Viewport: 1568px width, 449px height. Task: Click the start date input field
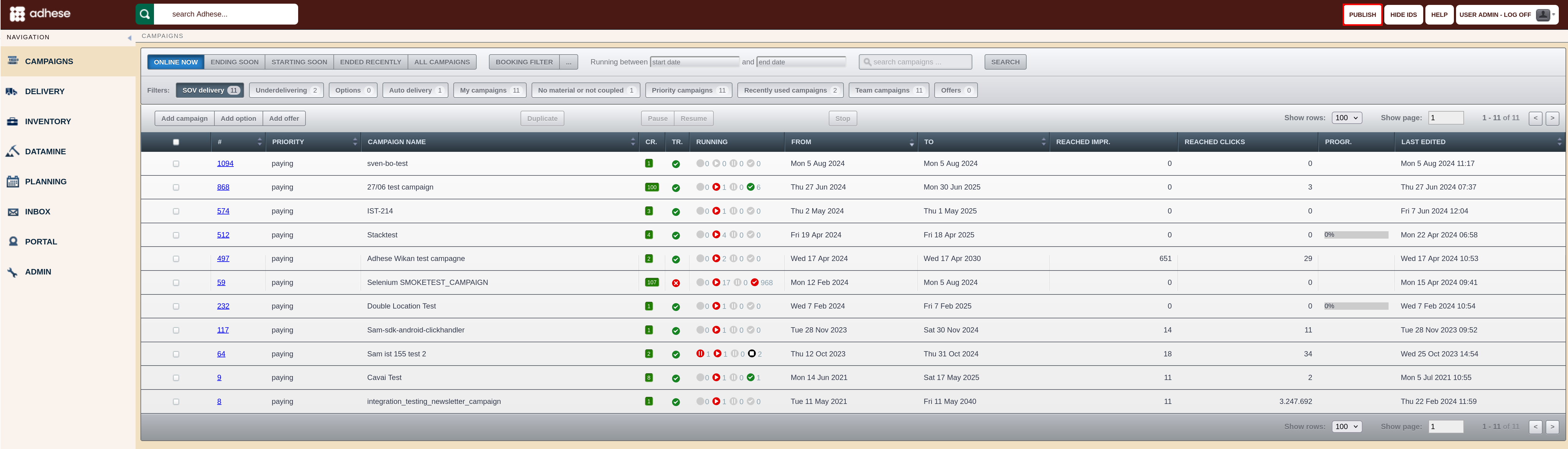pyautogui.click(x=694, y=62)
